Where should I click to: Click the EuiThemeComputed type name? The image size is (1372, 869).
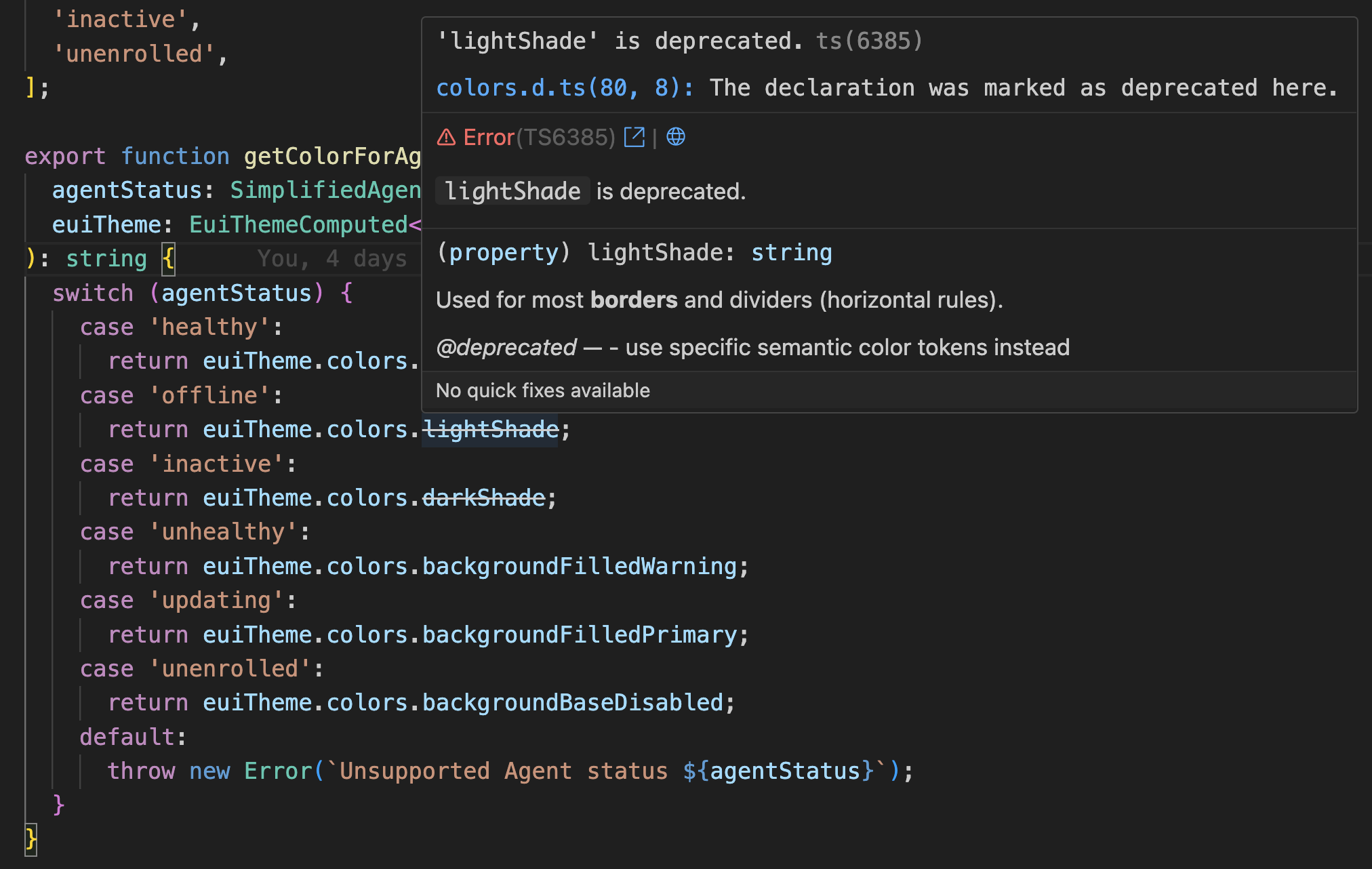(298, 224)
